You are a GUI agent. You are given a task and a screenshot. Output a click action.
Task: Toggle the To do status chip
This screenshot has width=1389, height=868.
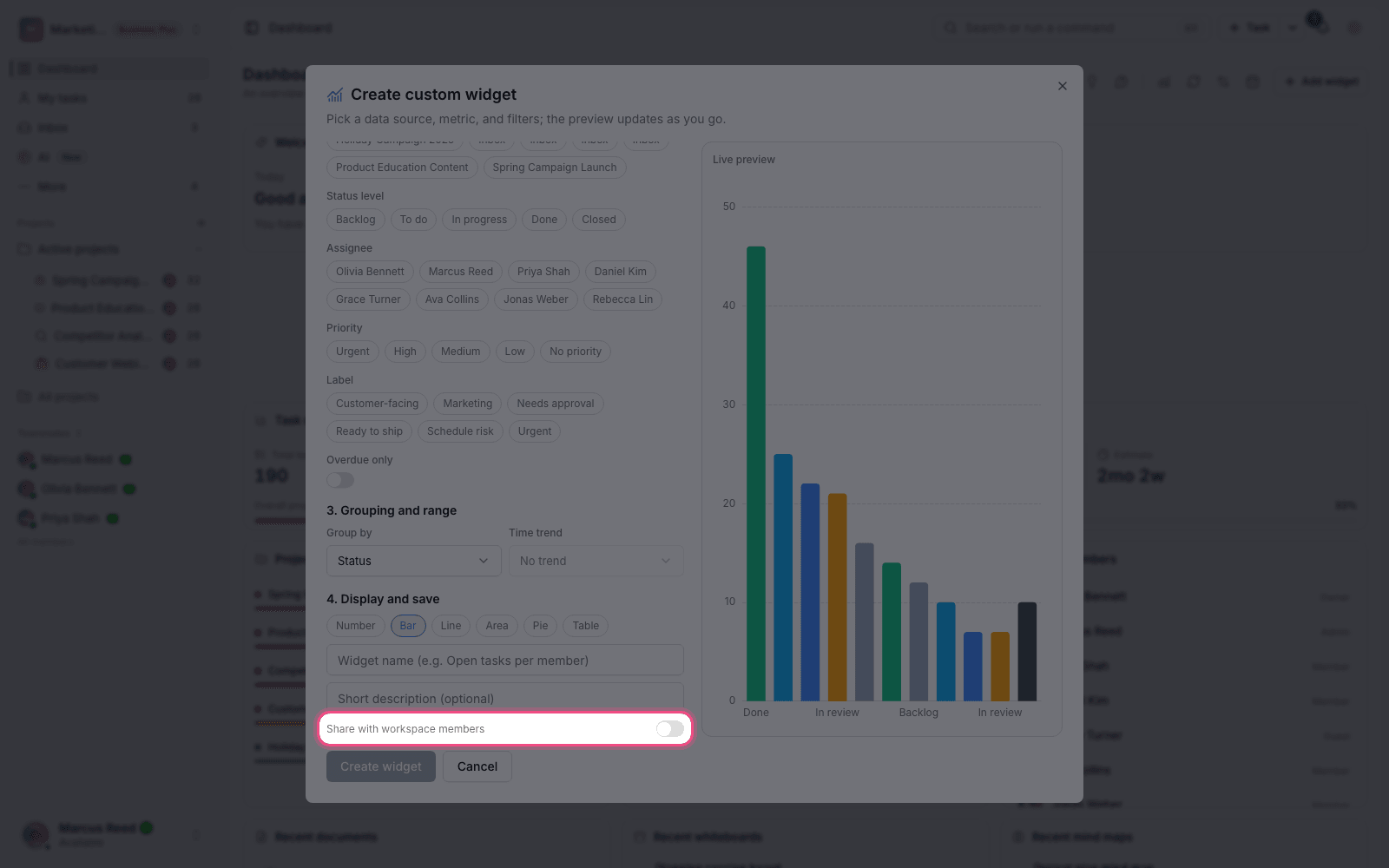[413, 220]
